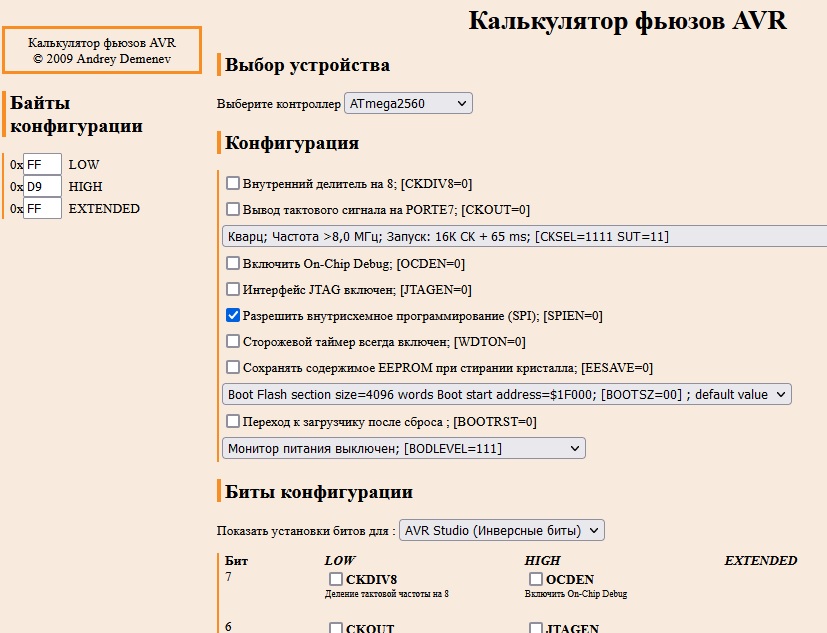Enable the CKDIV8 divide-by-8 option
Screen dimensions: 827x633
[x=233, y=183]
